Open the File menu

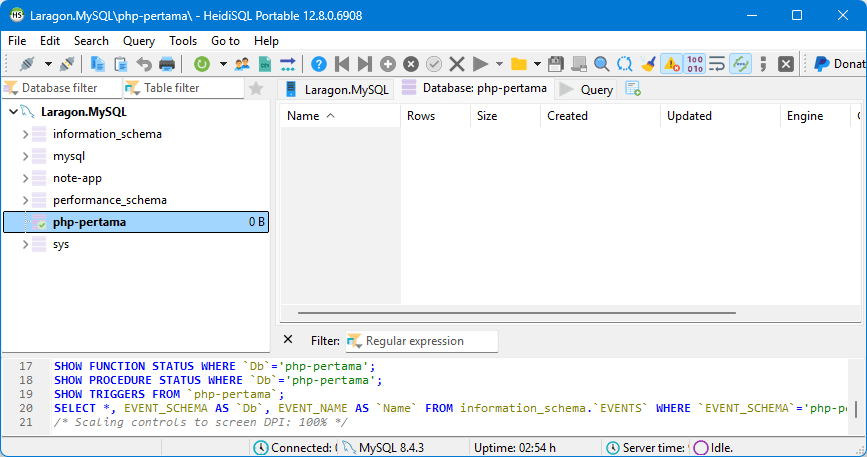(x=17, y=41)
